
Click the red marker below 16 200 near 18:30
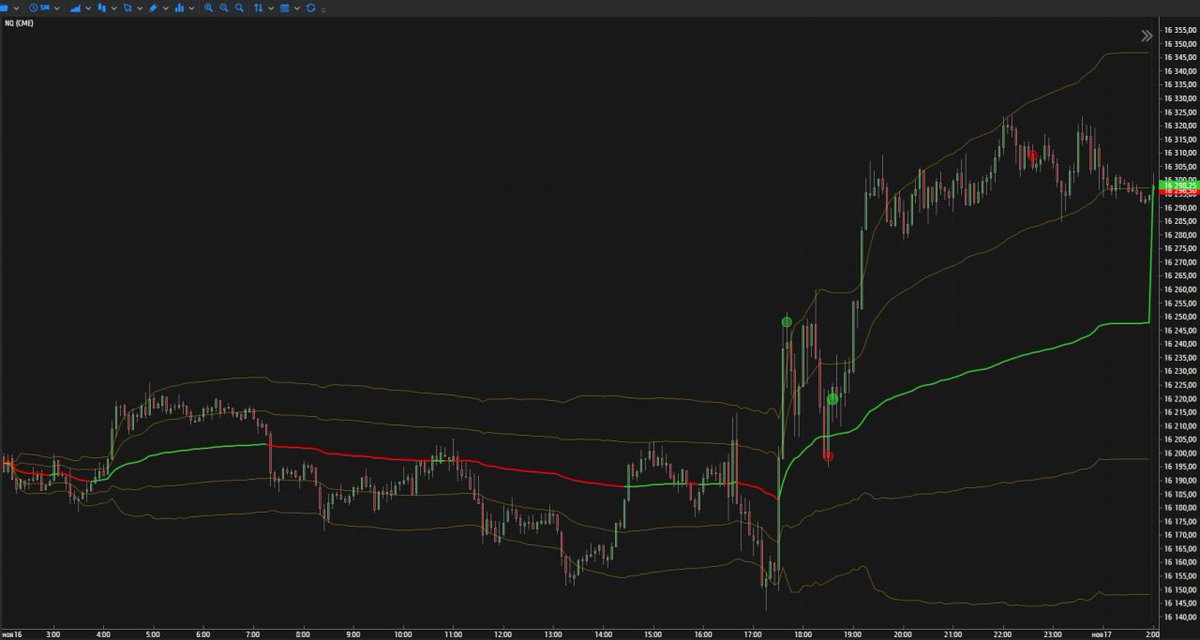(x=828, y=456)
